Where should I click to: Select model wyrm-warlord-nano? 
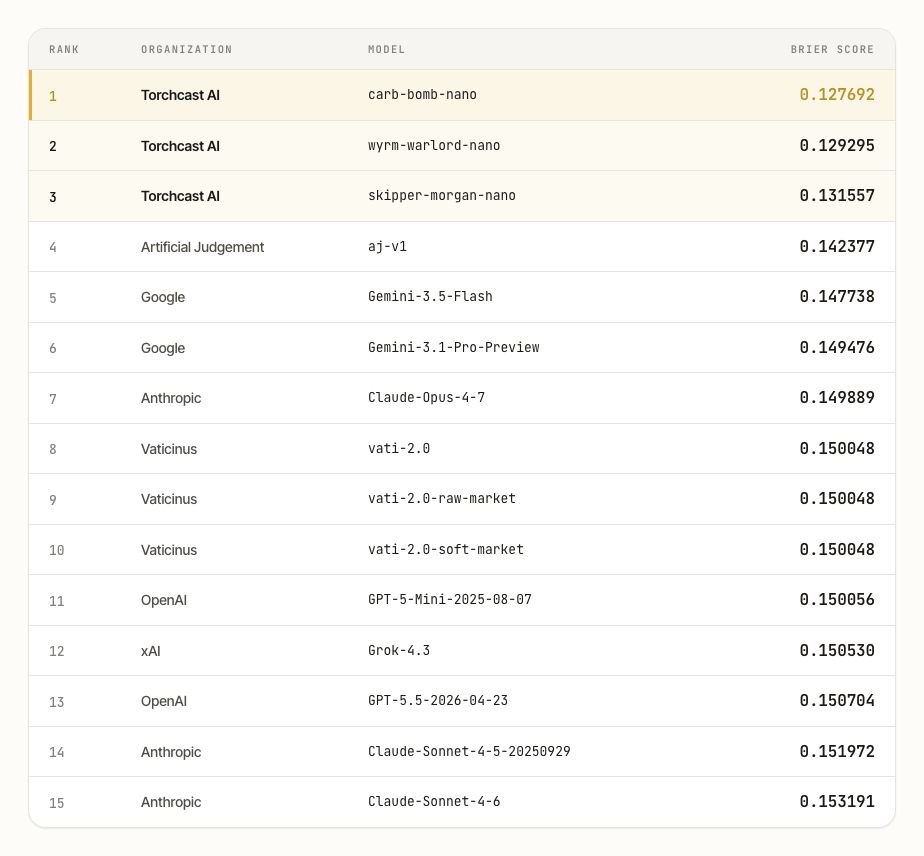[x=434, y=146]
